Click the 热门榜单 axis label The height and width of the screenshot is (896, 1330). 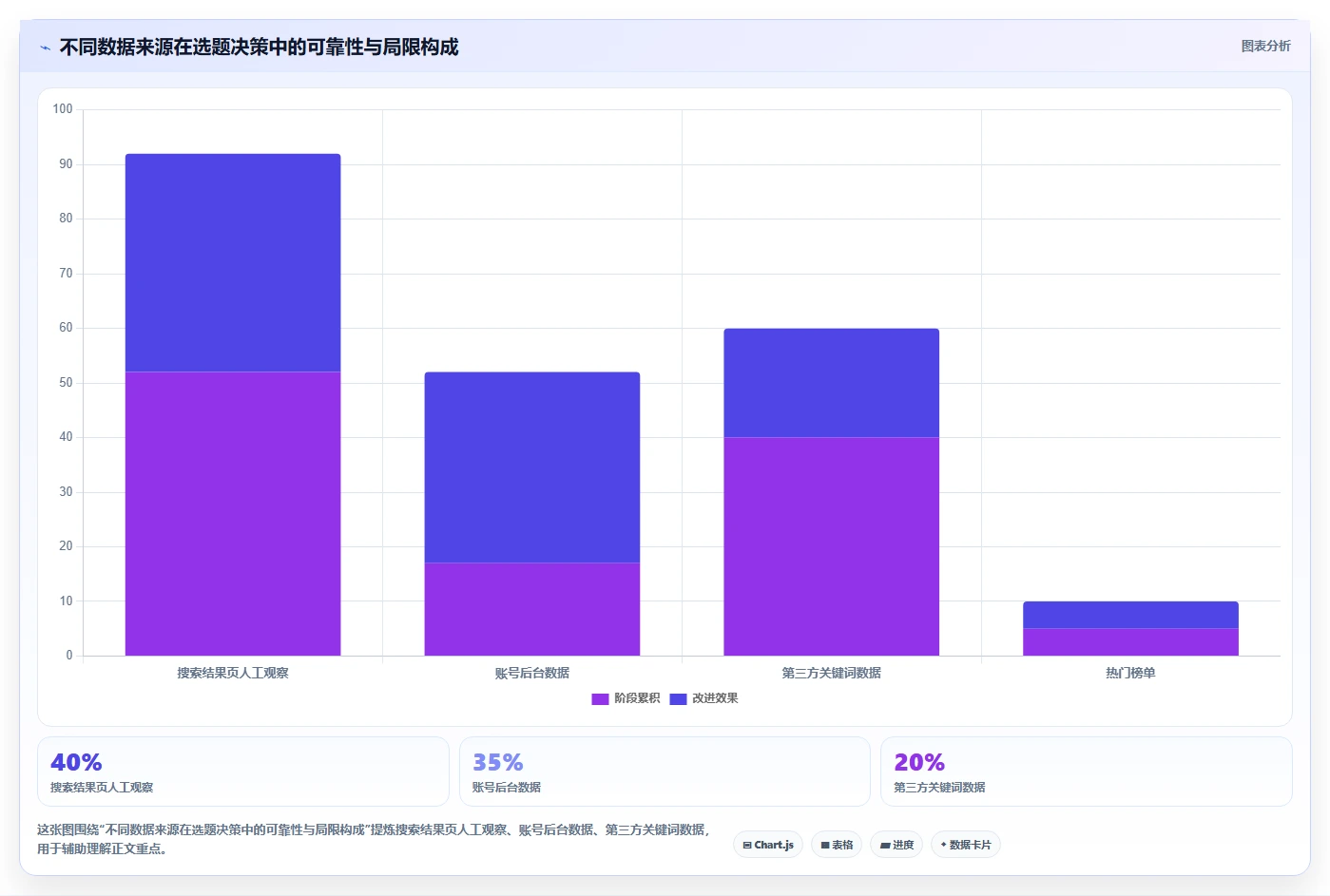(x=1130, y=673)
